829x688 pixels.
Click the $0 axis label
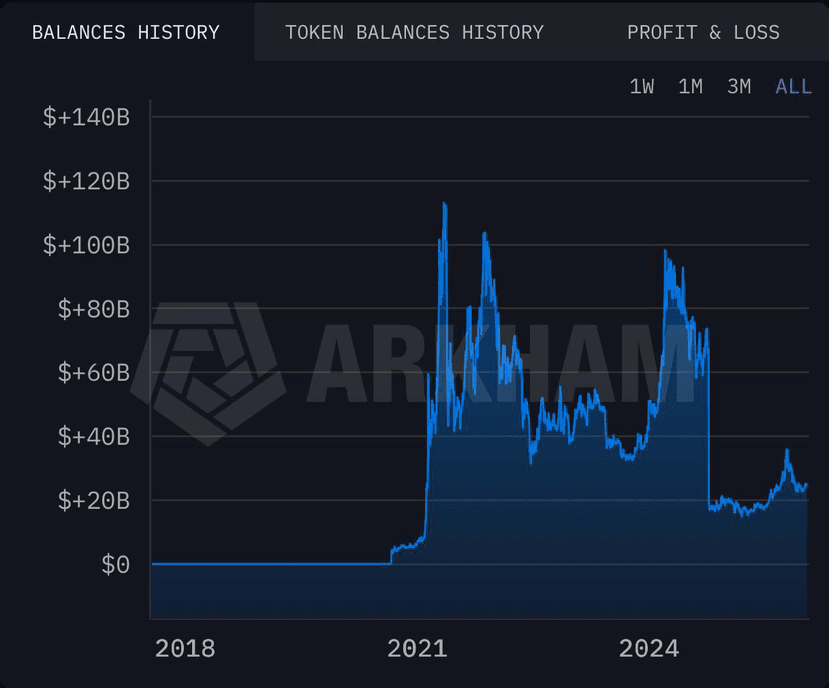click(115, 564)
